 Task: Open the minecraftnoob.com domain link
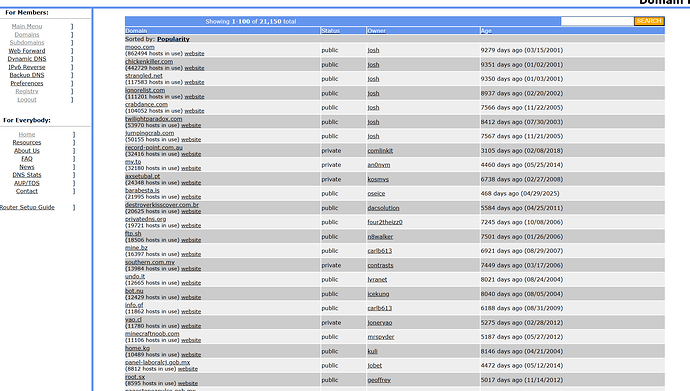tap(152, 334)
